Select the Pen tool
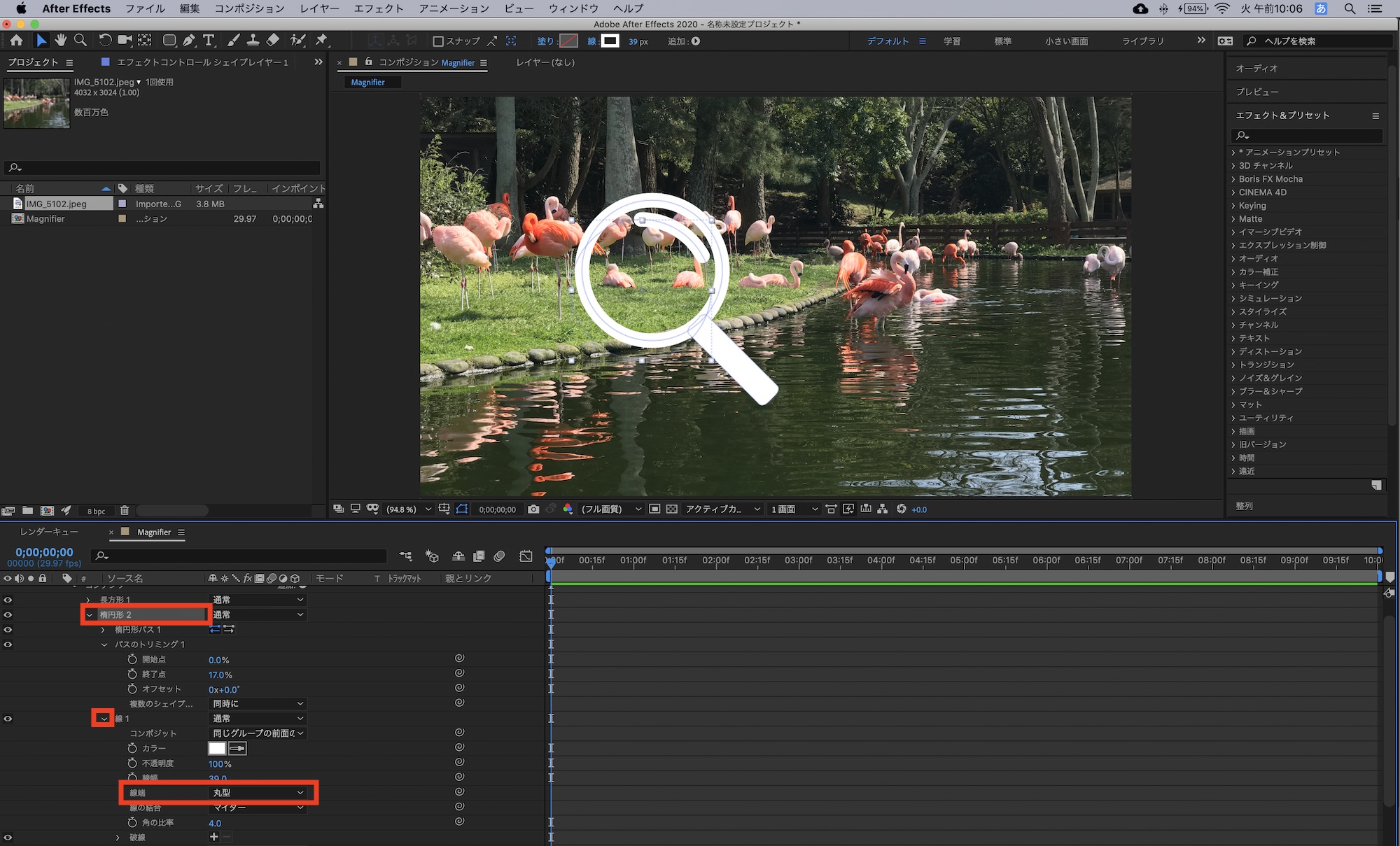The width and height of the screenshot is (1400, 846). pyautogui.click(x=189, y=41)
